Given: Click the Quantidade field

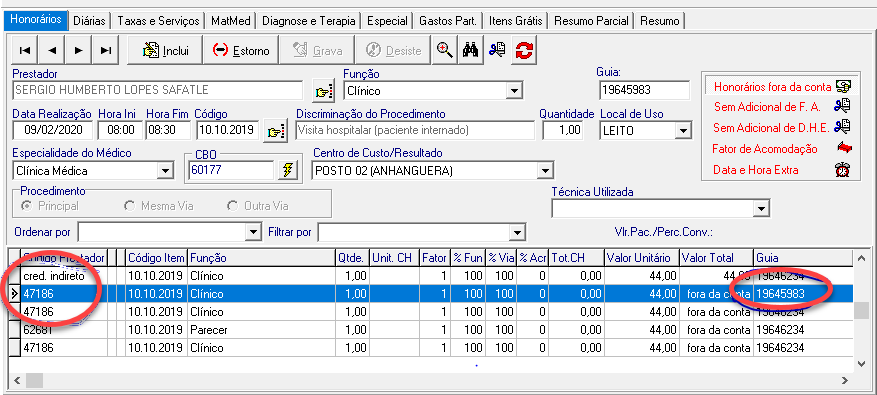Looking at the screenshot, I should coord(563,131).
